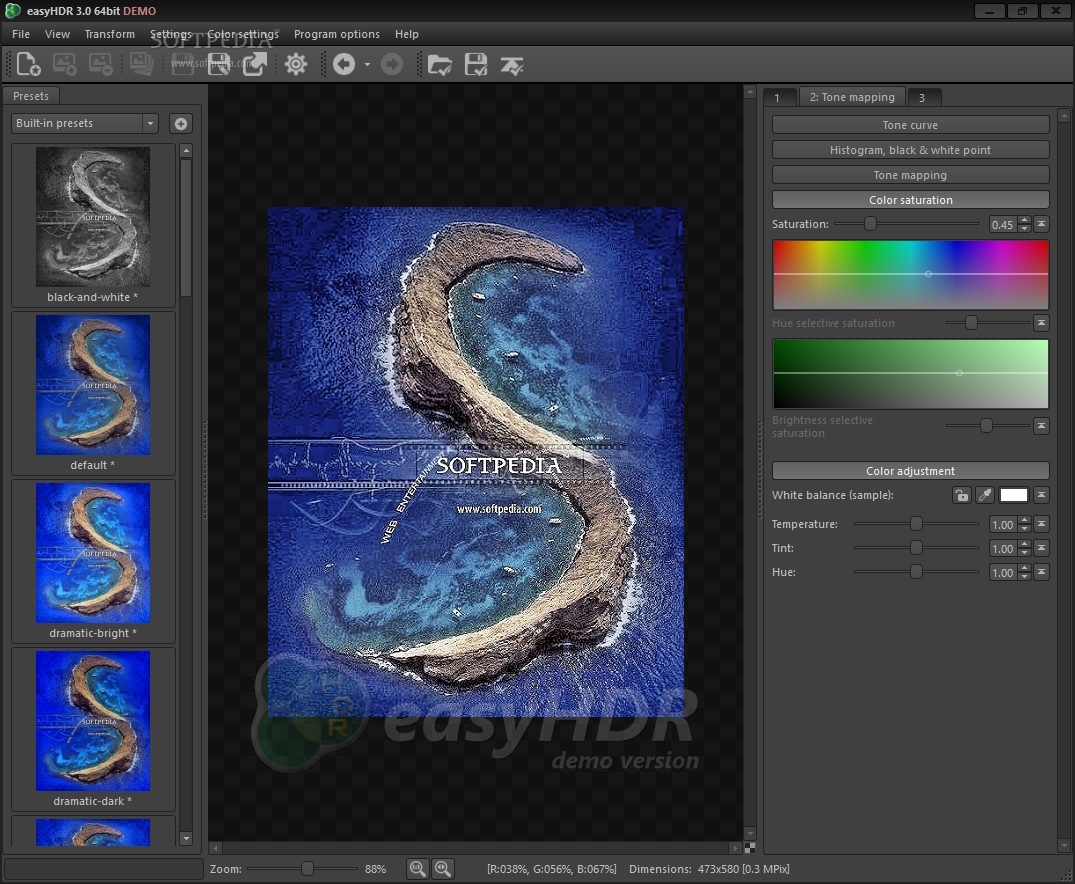This screenshot has height=884, width=1075.
Task: Click the load settings folder icon
Action: coord(439,64)
